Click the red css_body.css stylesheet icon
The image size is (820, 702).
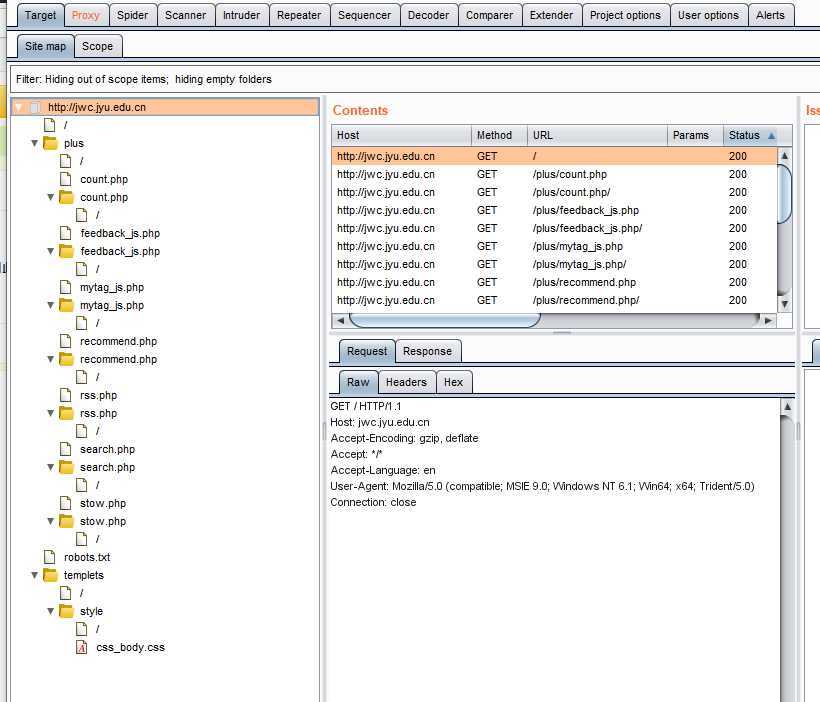click(82, 647)
